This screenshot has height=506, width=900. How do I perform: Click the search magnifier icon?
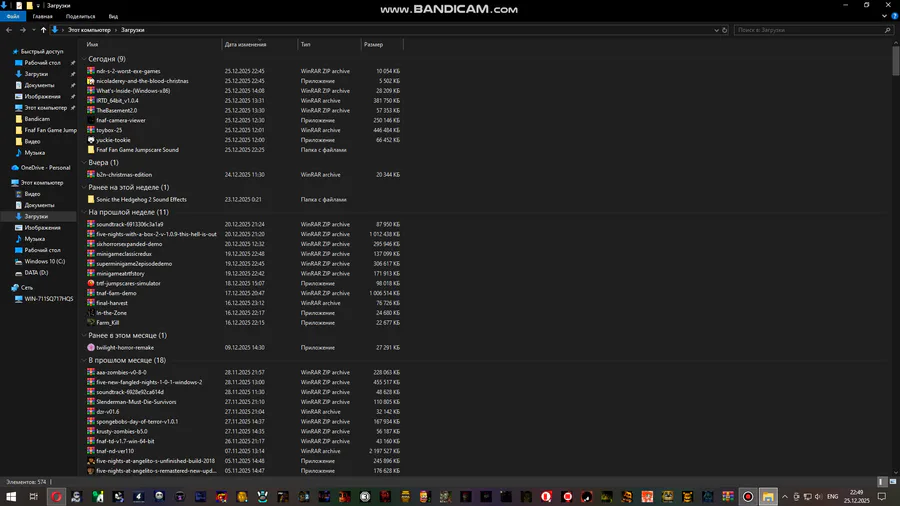887,30
